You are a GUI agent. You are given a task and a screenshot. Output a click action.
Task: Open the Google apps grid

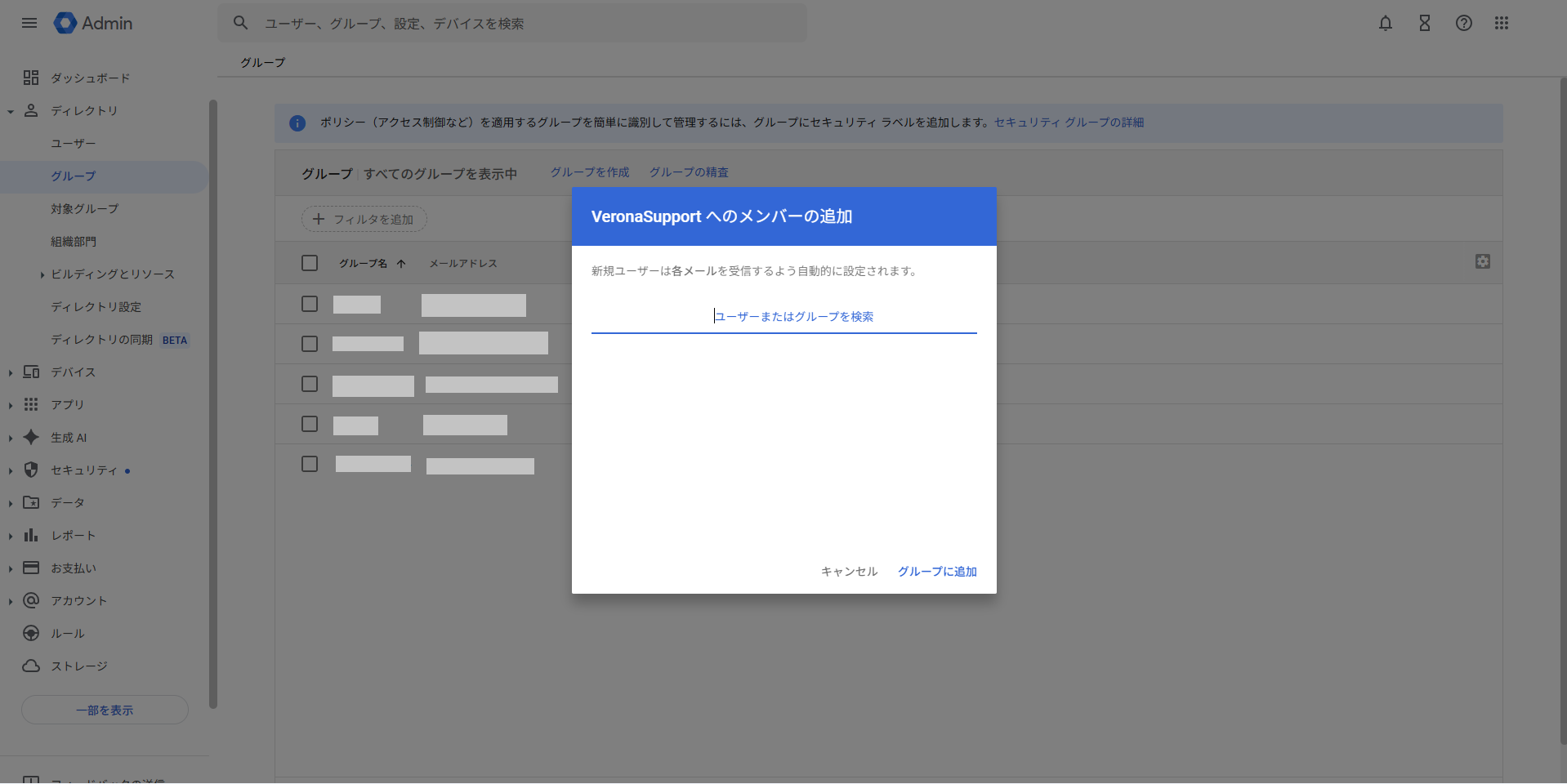point(1502,23)
